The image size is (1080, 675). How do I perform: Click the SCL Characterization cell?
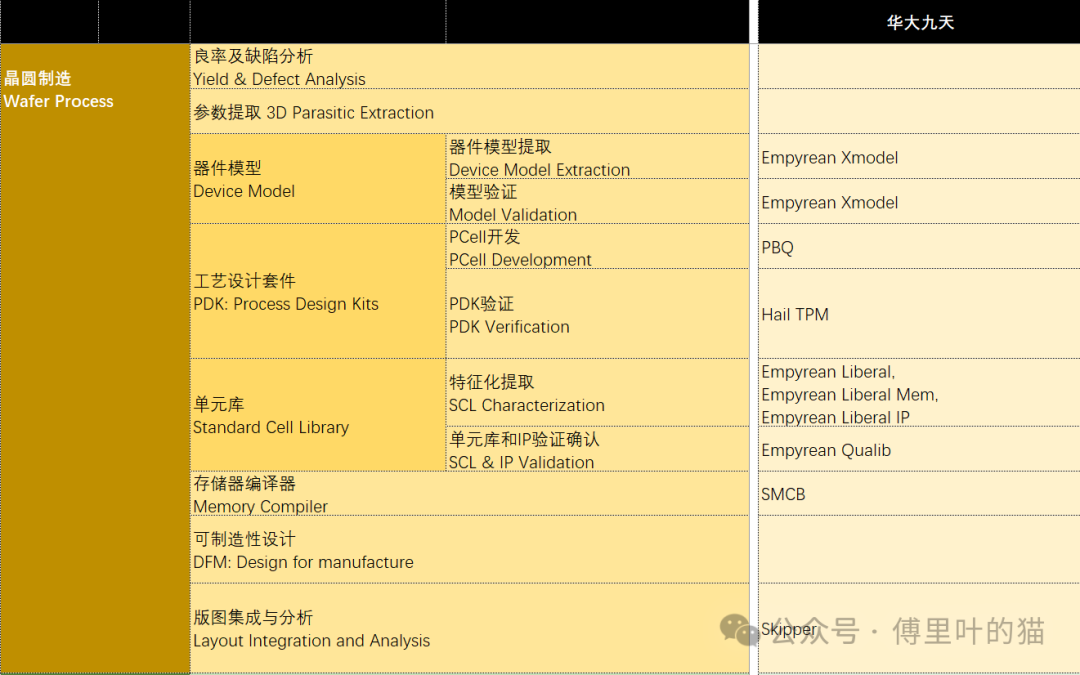tap(528, 393)
